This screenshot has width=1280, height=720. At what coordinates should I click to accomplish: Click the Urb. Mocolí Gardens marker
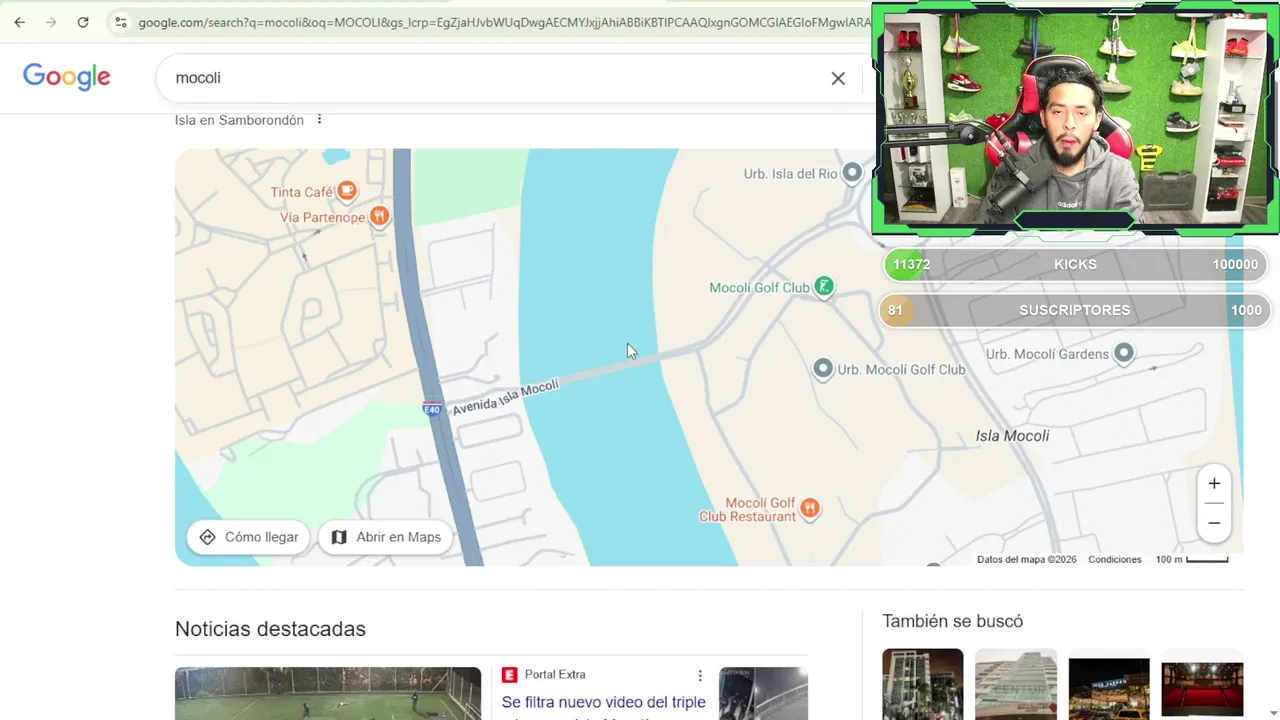point(1124,353)
